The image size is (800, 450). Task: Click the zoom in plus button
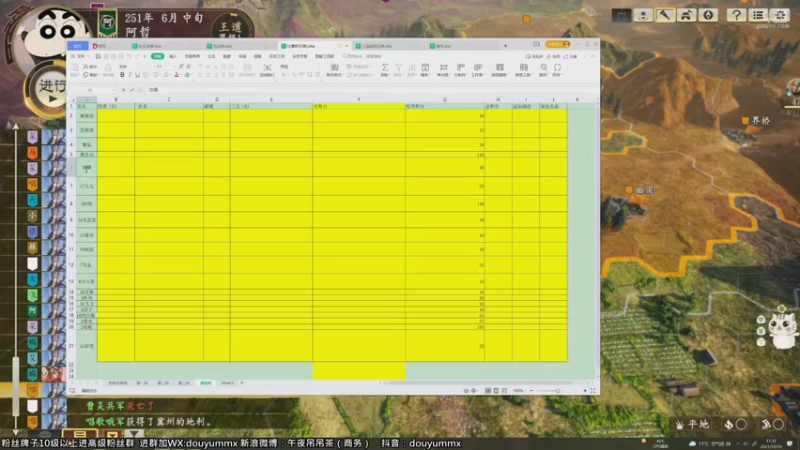click(x=585, y=391)
